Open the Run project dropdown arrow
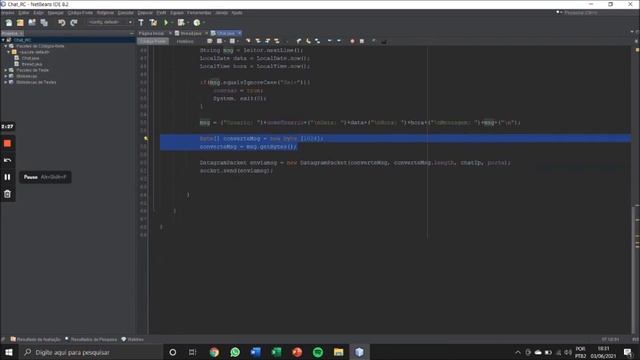Screen dimensions: 640x360 click(171, 22)
